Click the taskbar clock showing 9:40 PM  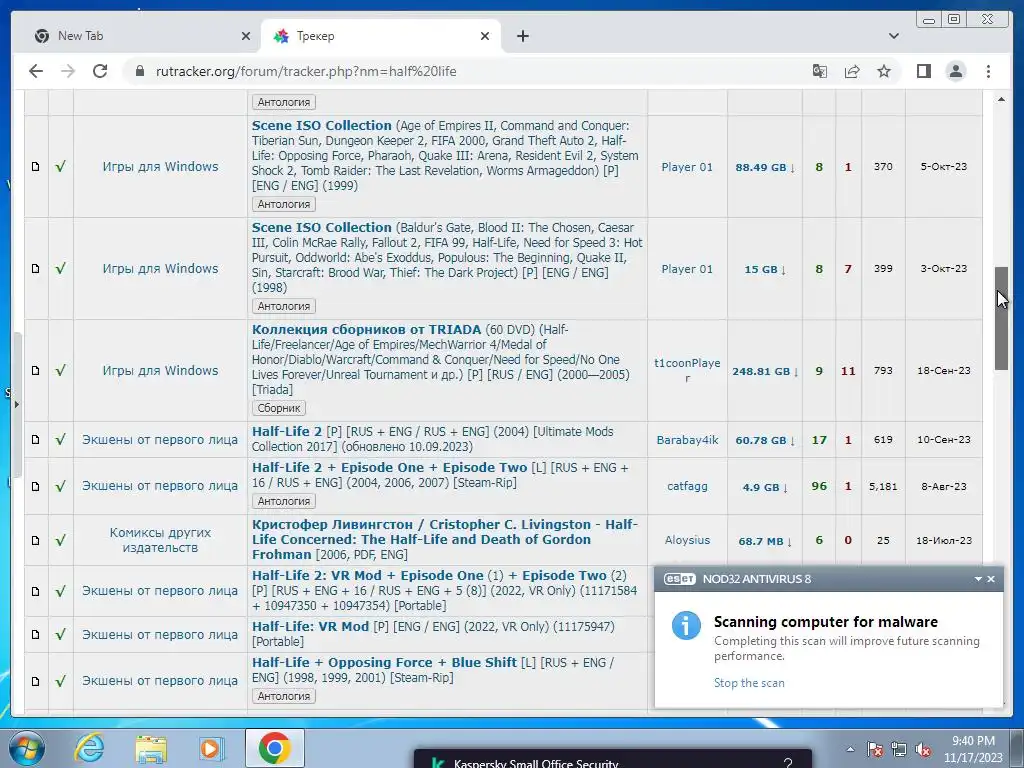click(973, 749)
